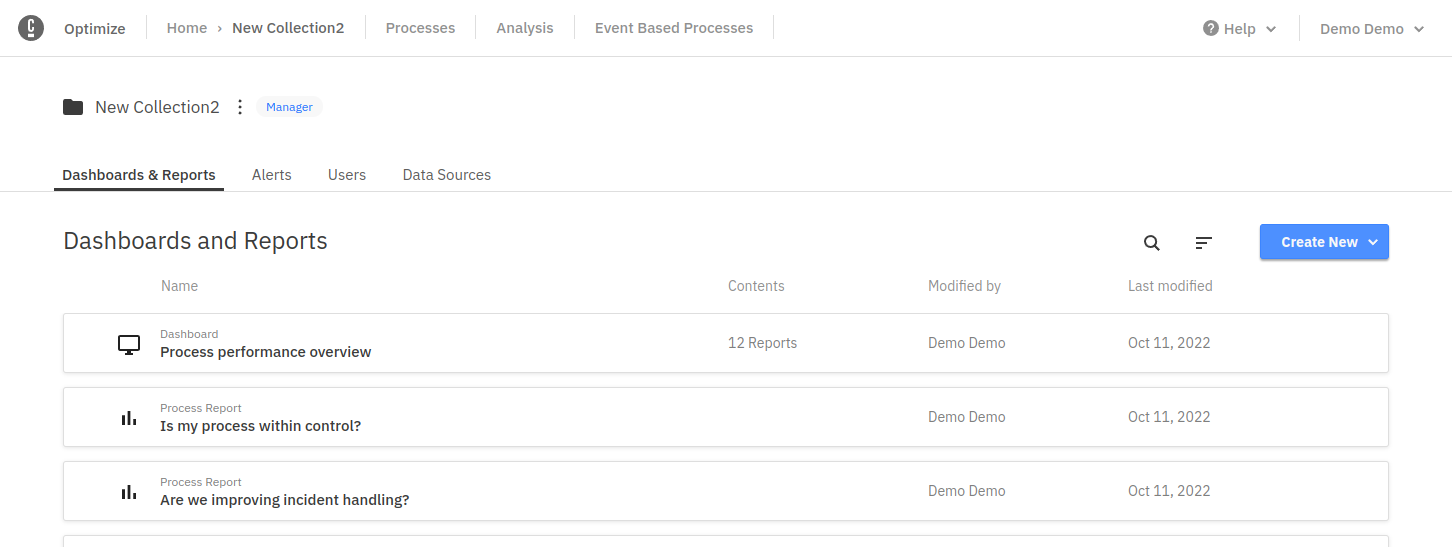Open the sort order icon menu

point(1204,242)
